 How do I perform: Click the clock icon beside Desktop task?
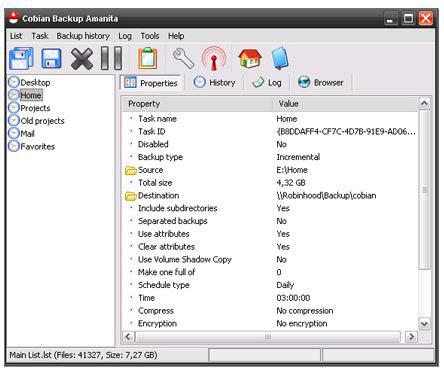tap(14, 82)
